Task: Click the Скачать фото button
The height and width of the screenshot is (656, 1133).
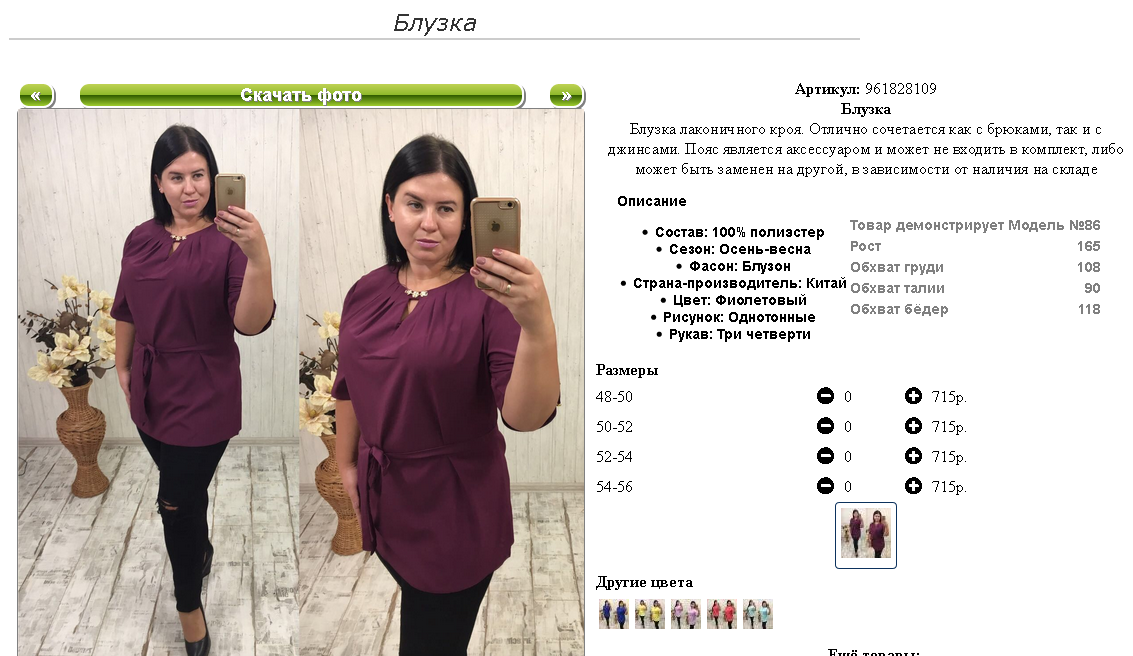Action: click(301, 95)
